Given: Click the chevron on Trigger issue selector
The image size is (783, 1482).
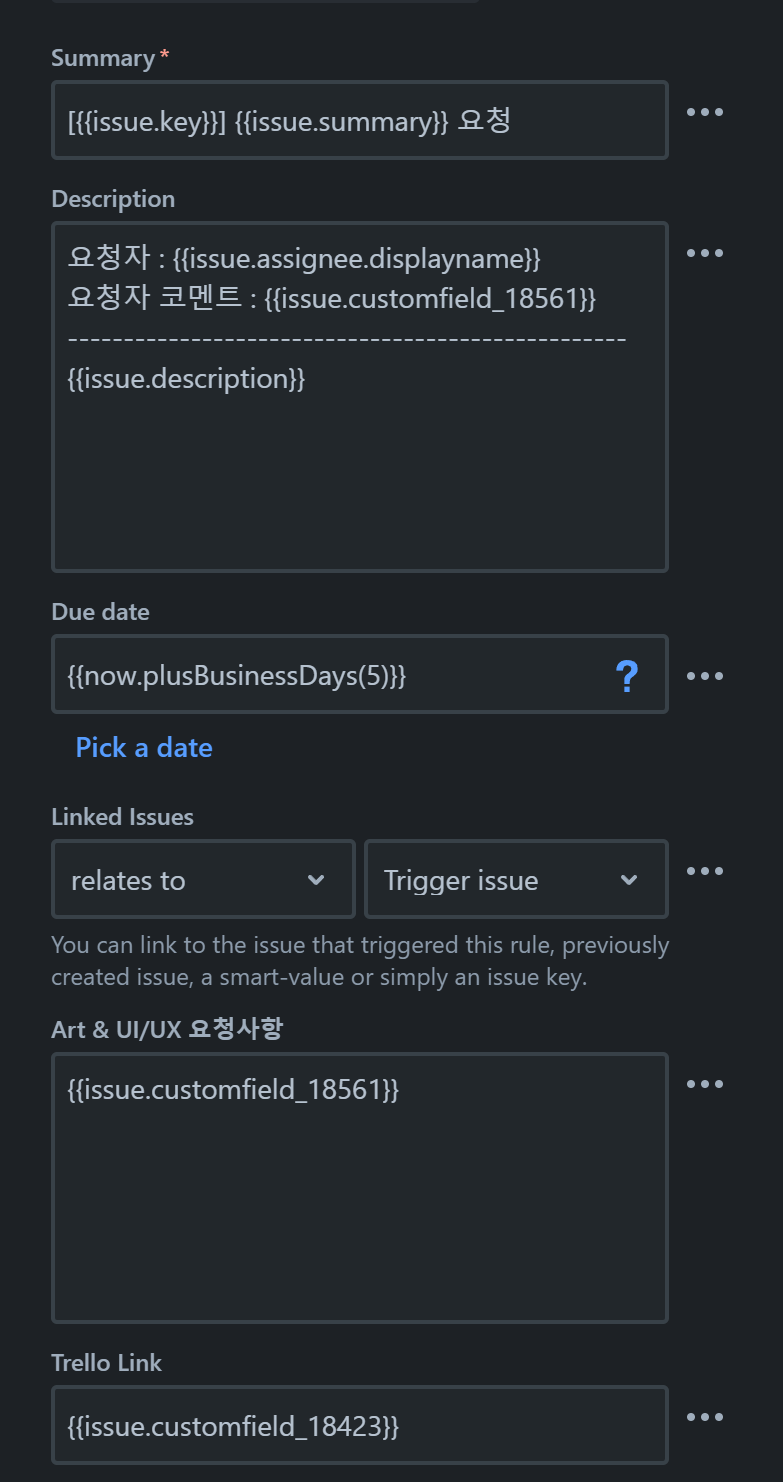Looking at the screenshot, I should (x=629, y=880).
